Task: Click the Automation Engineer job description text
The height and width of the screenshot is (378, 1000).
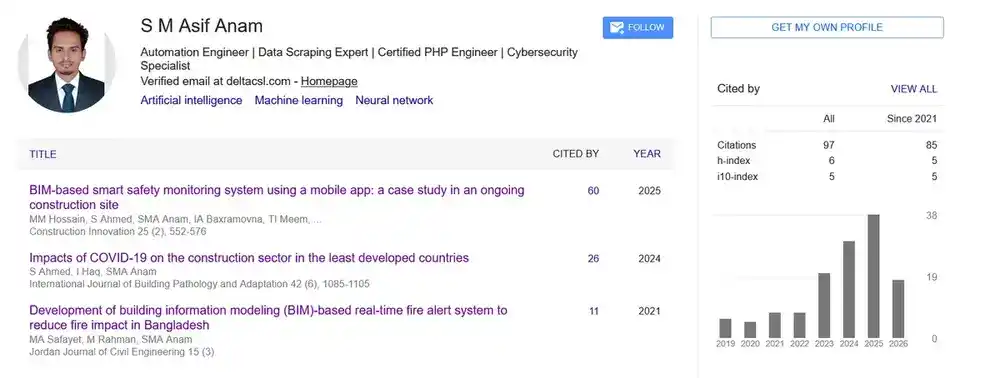Action: (x=359, y=59)
